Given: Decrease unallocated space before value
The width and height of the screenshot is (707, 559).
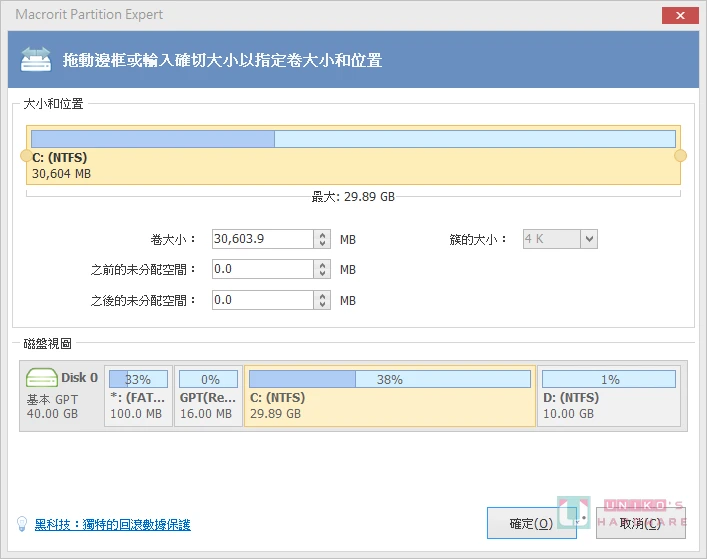Looking at the screenshot, I should tap(322, 274).
